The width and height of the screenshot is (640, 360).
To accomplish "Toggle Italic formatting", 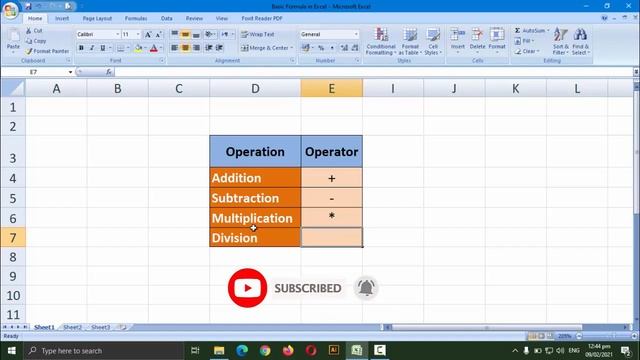I will [x=92, y=48].
